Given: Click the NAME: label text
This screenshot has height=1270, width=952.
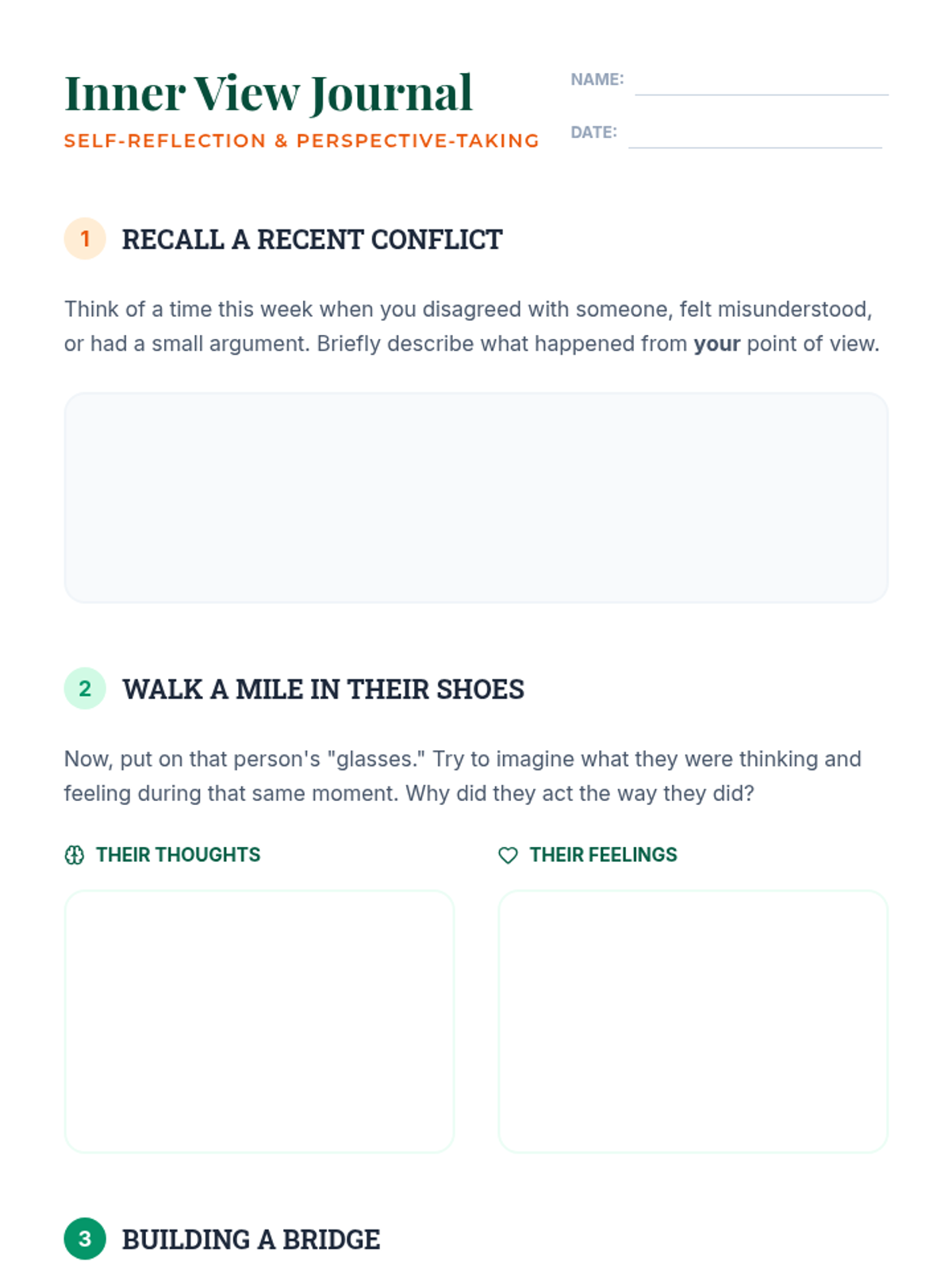Looking at the screenshot, I should click(x=597, y=79).
